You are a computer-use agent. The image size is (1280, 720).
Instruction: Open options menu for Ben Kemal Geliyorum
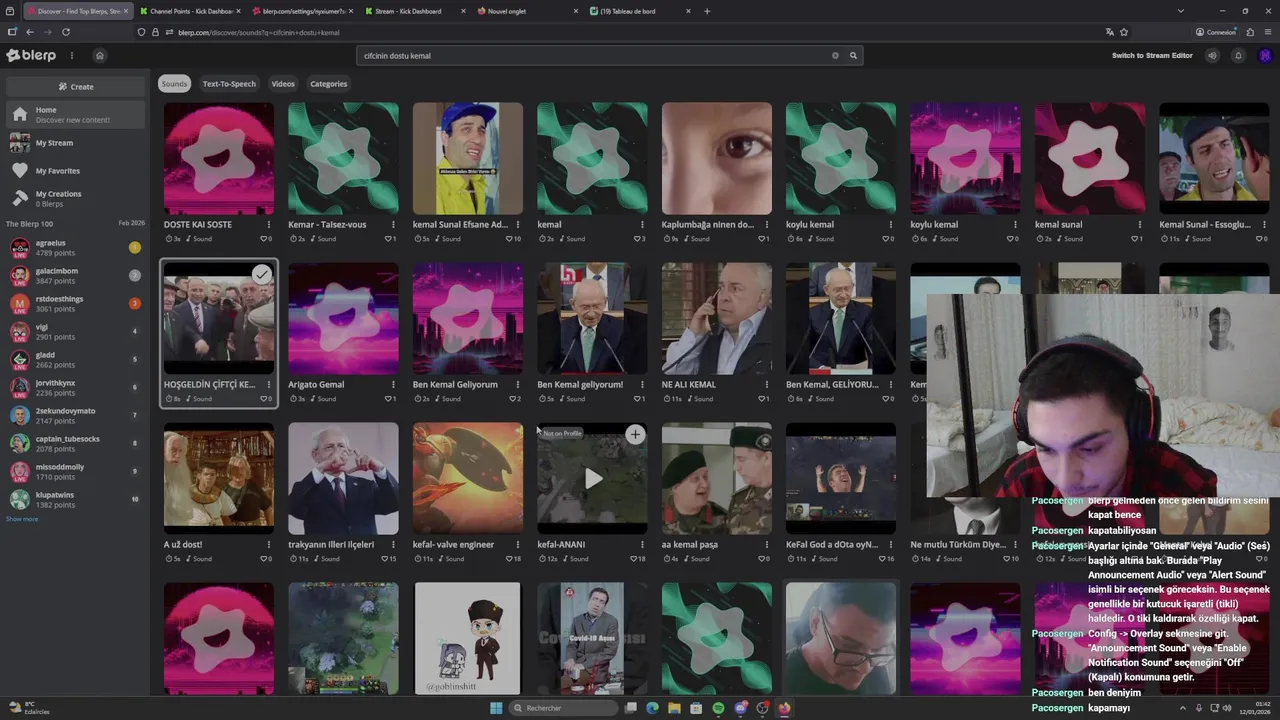pos(517,385)
